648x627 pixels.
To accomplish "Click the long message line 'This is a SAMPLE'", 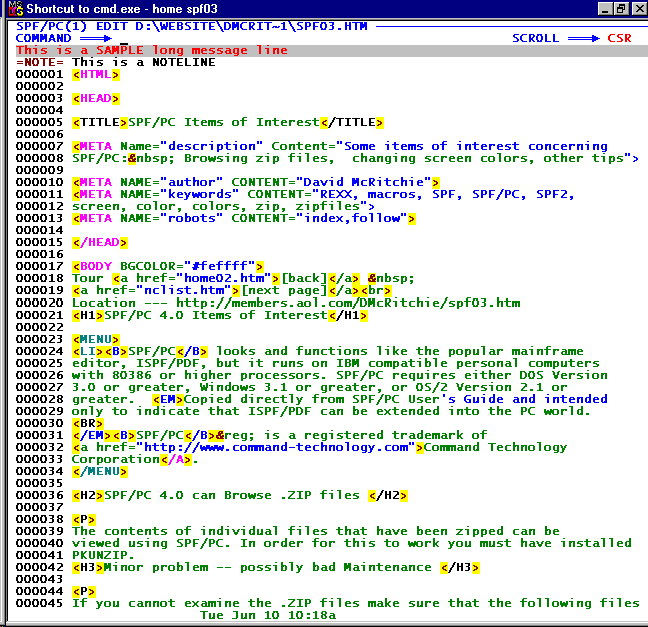I will click(152, 50).
